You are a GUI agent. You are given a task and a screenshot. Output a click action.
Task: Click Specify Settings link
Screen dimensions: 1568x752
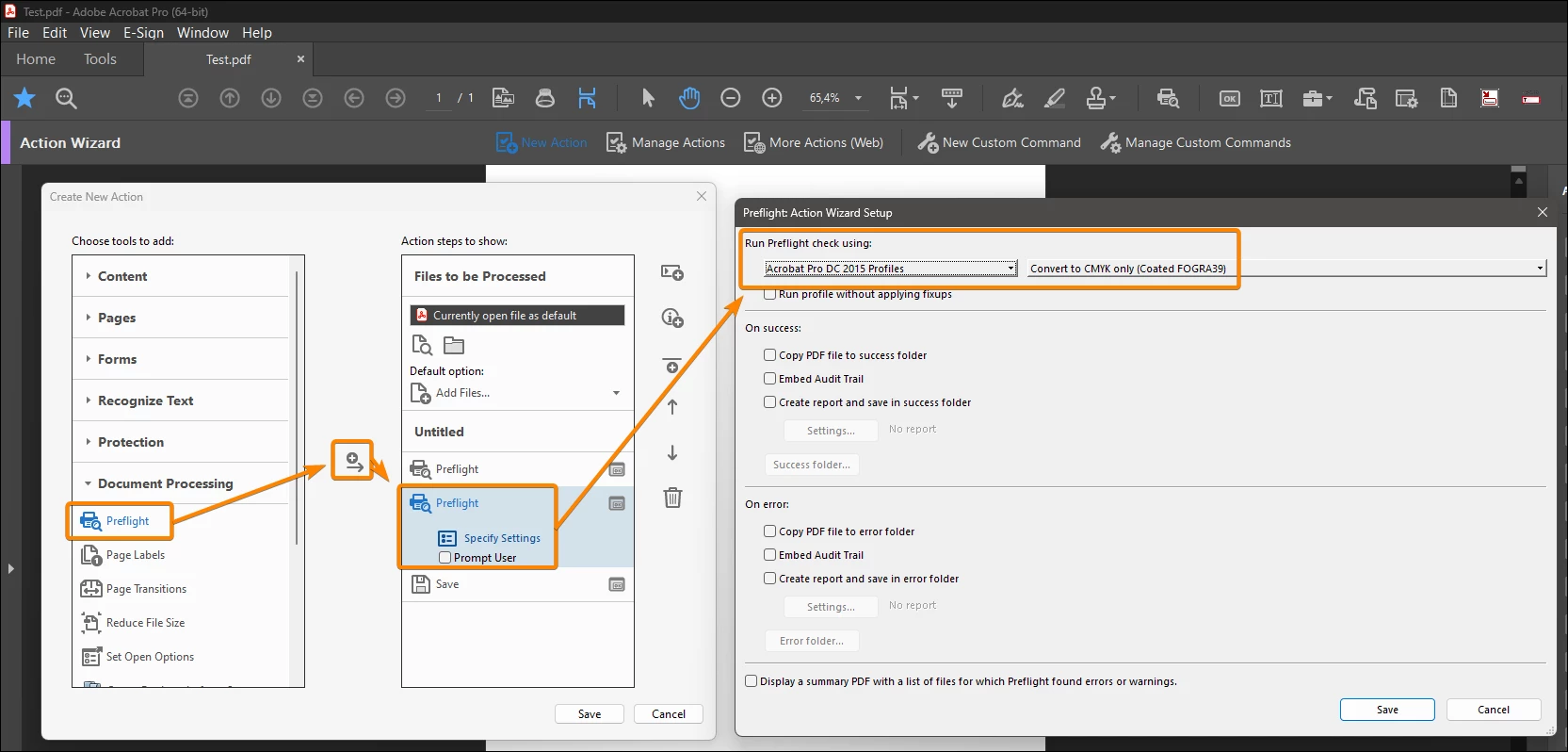(x=502, y=538)
